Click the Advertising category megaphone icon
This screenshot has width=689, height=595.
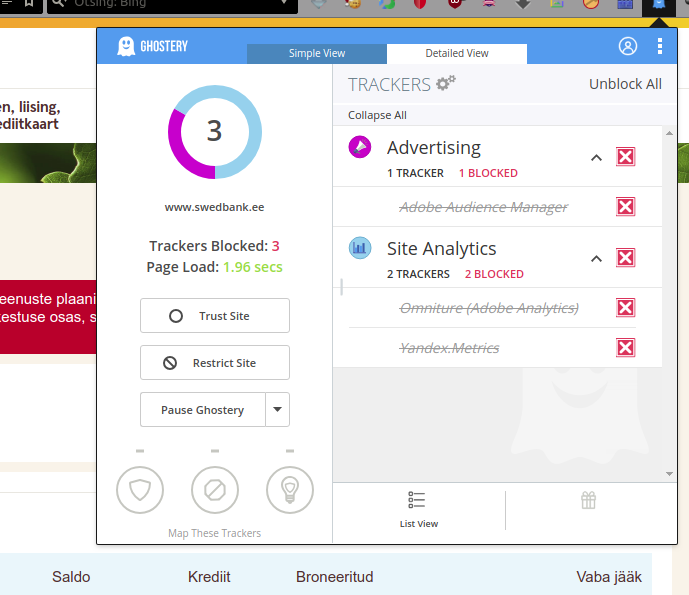pyautogui.click(x=360, y=147)
